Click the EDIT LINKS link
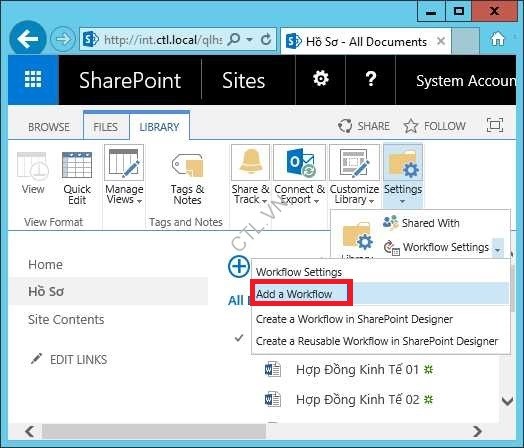524x448 pixels. 79,359
